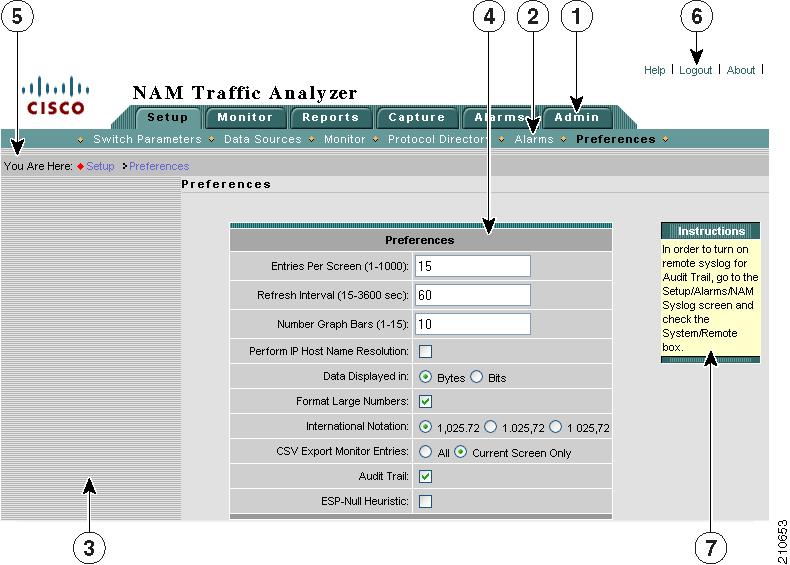Open the Setup tab

(x=168, y=117)
